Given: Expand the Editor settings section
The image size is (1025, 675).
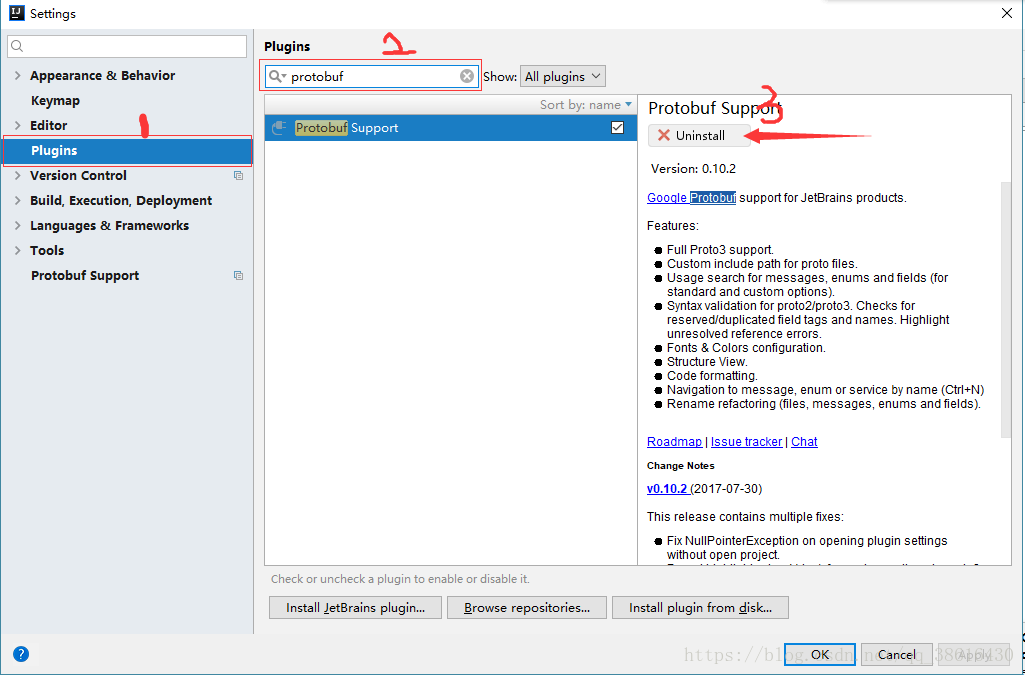Looking at the screenshot, I should click(x=18, y=125).
